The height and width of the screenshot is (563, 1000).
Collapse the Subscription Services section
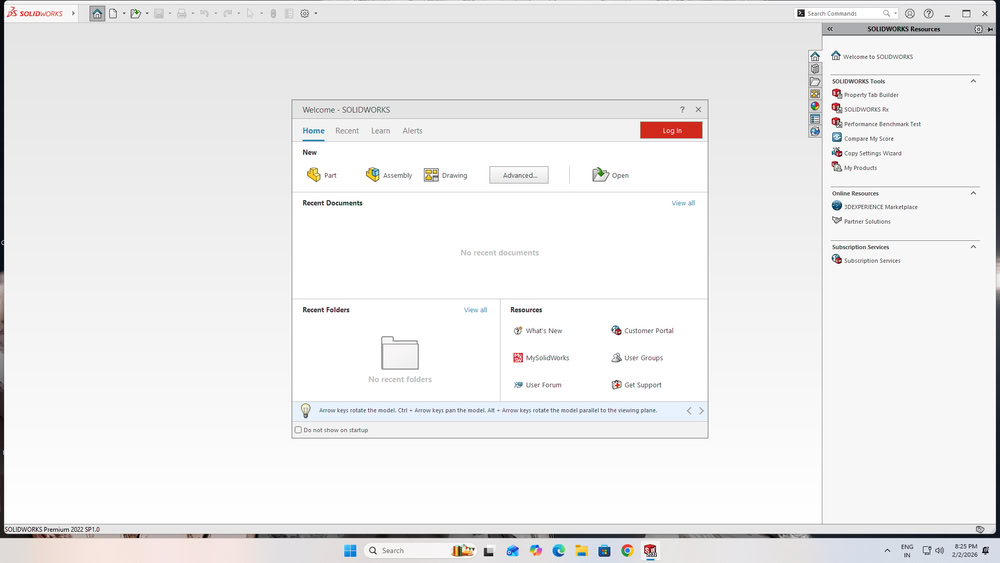tap(973, 247)
